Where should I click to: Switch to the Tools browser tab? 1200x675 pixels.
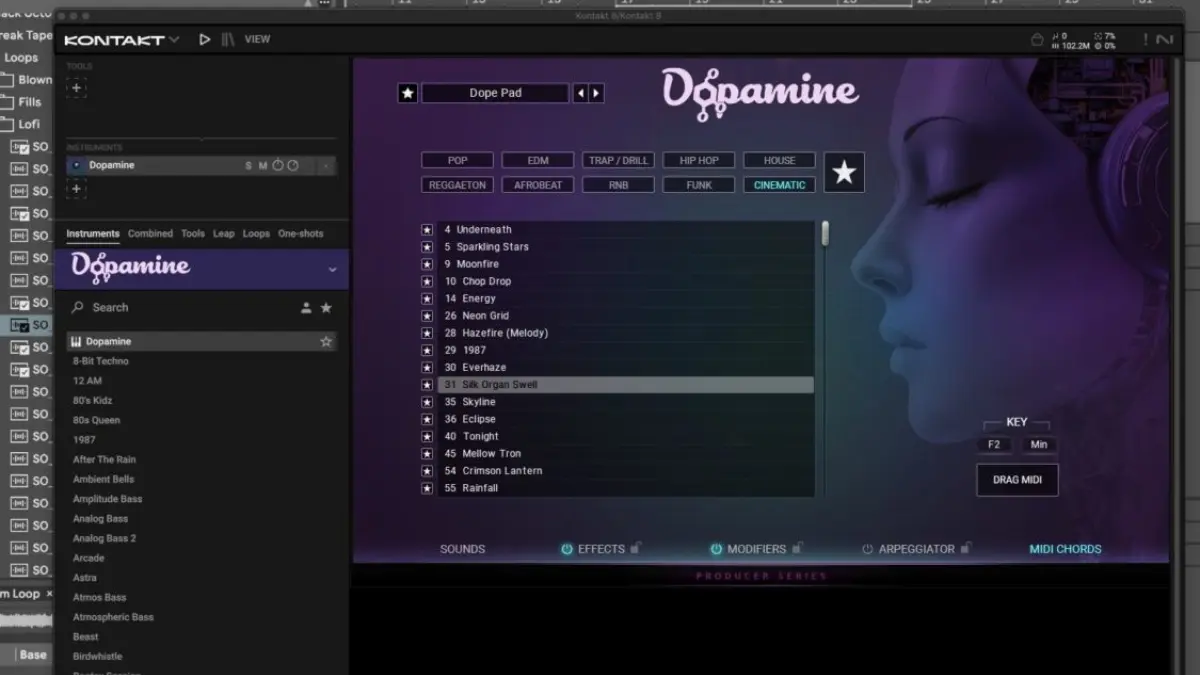[x=193, y=234]
